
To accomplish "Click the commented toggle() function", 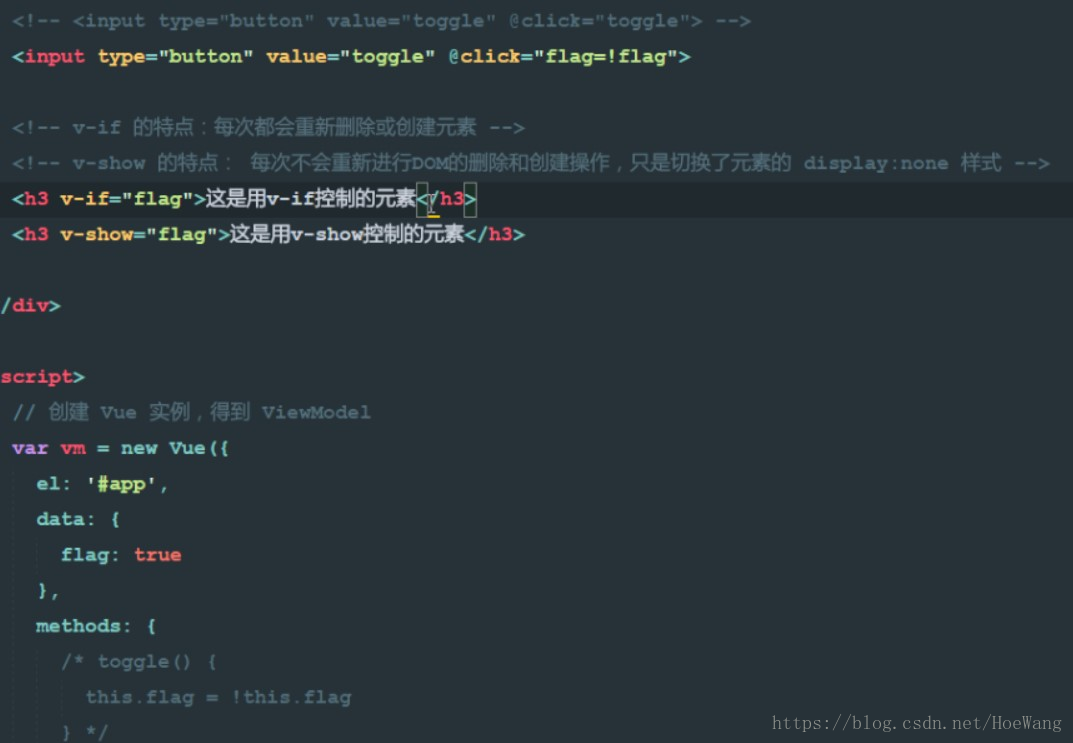I will (140, 662).
